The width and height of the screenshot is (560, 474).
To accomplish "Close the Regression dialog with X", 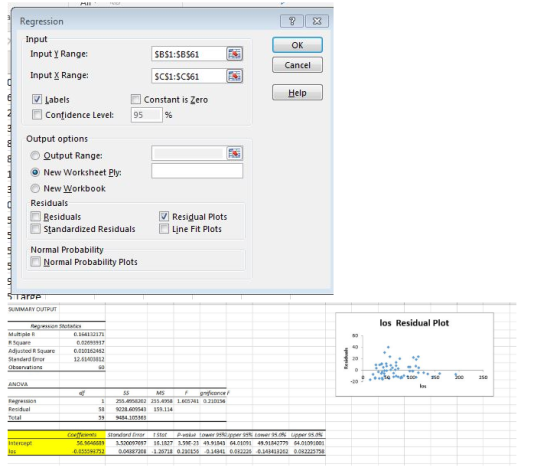I will 317,21.
